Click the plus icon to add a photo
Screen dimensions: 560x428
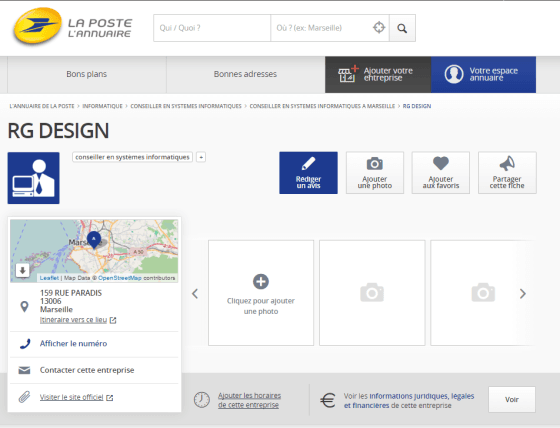coord(261,282)
